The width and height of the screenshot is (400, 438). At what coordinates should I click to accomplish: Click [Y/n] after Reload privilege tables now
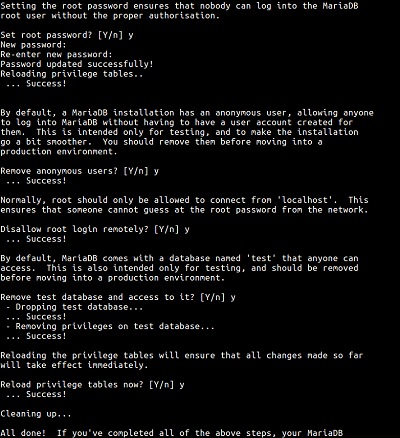(x=161, y=385)
